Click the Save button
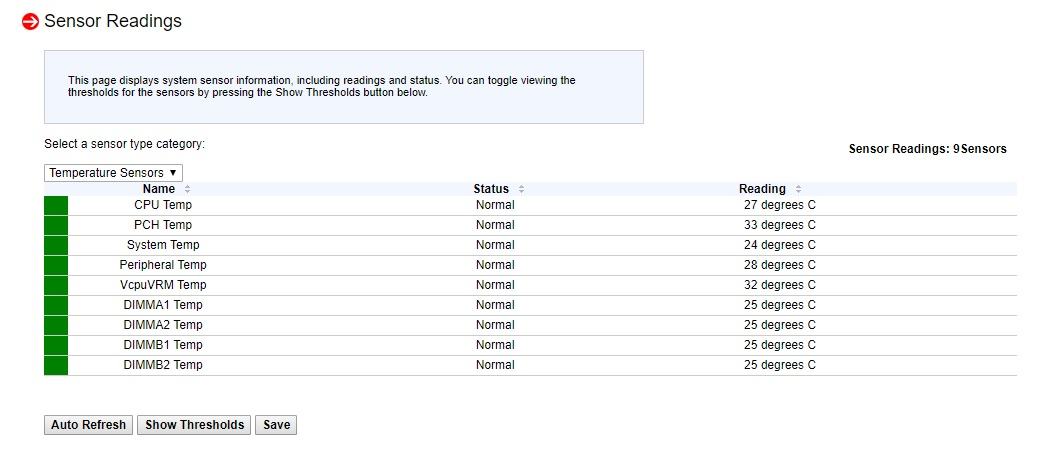This screenshot has width=1044, height=472. coord(276,425)
